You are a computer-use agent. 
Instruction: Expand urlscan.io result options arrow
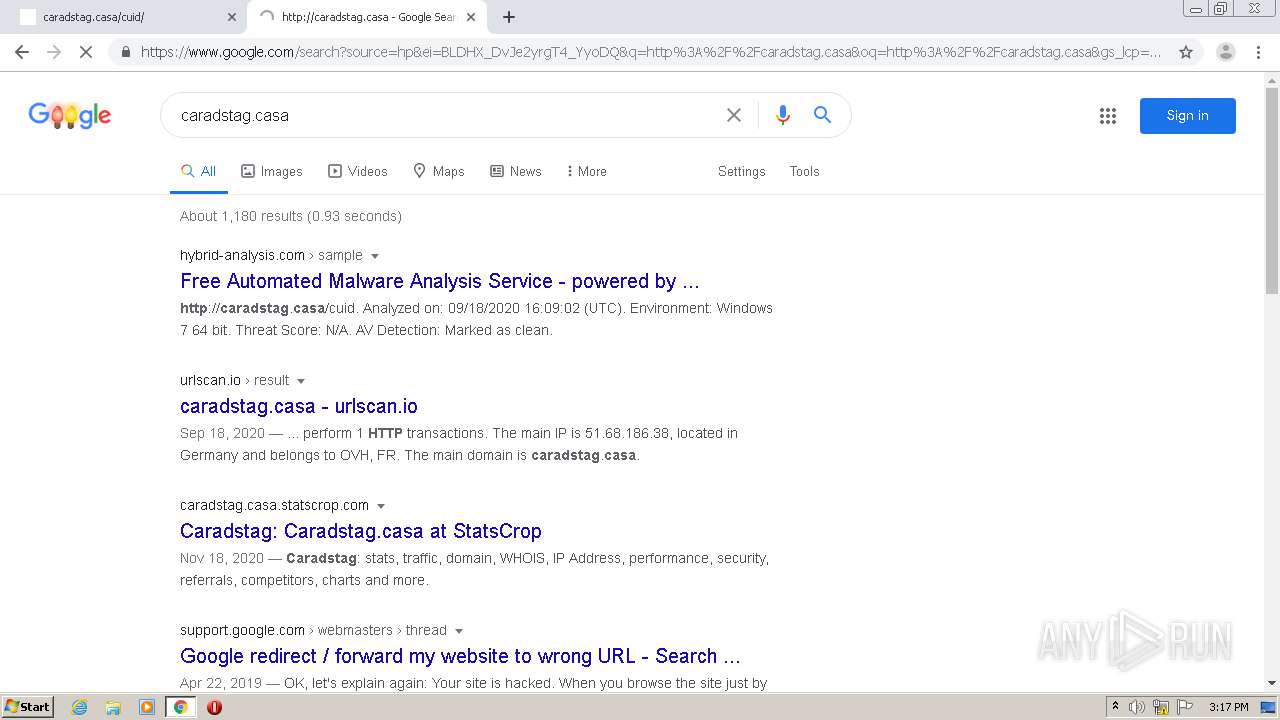[x=301, y=381]
